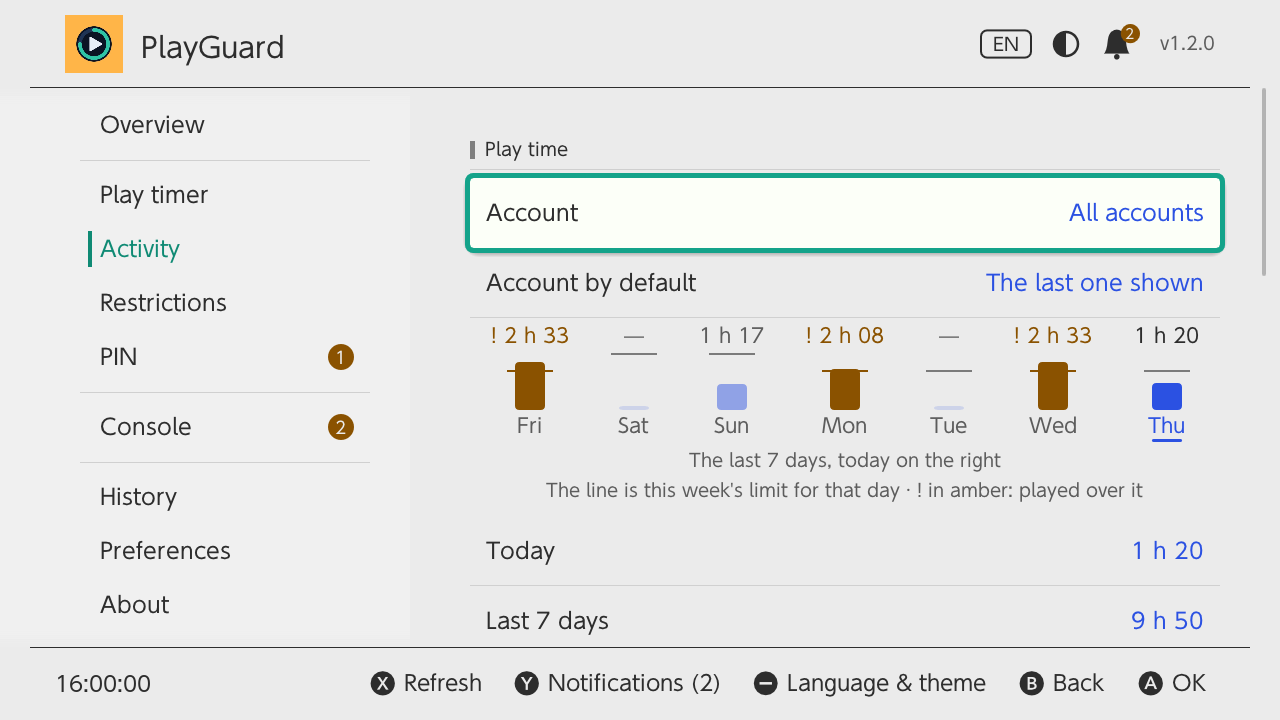Open Preferences in the sidebar

click(x=225, y=551)
